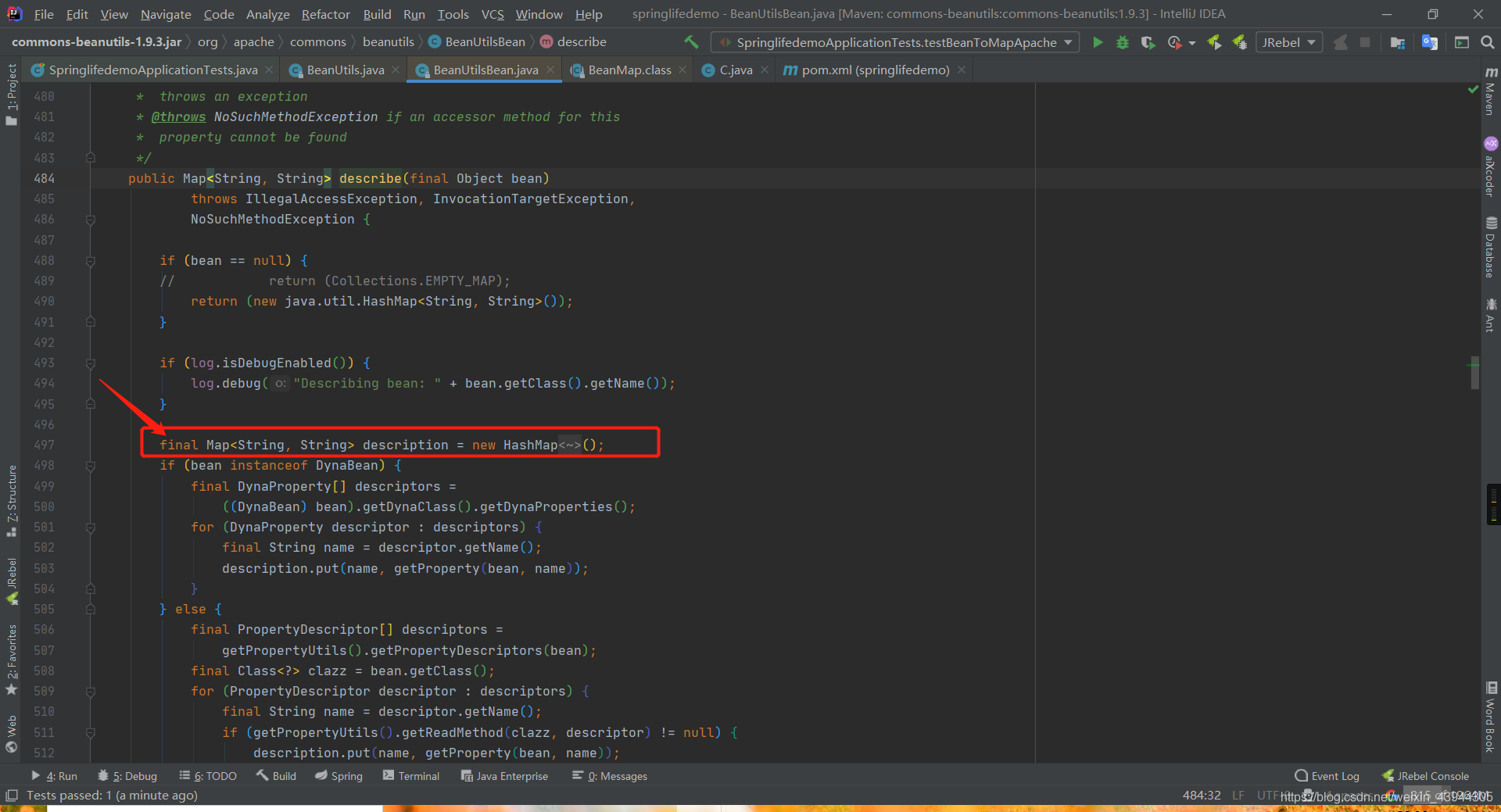Open the File menu
Screen dimensions: 1501x812
[44, 14]
